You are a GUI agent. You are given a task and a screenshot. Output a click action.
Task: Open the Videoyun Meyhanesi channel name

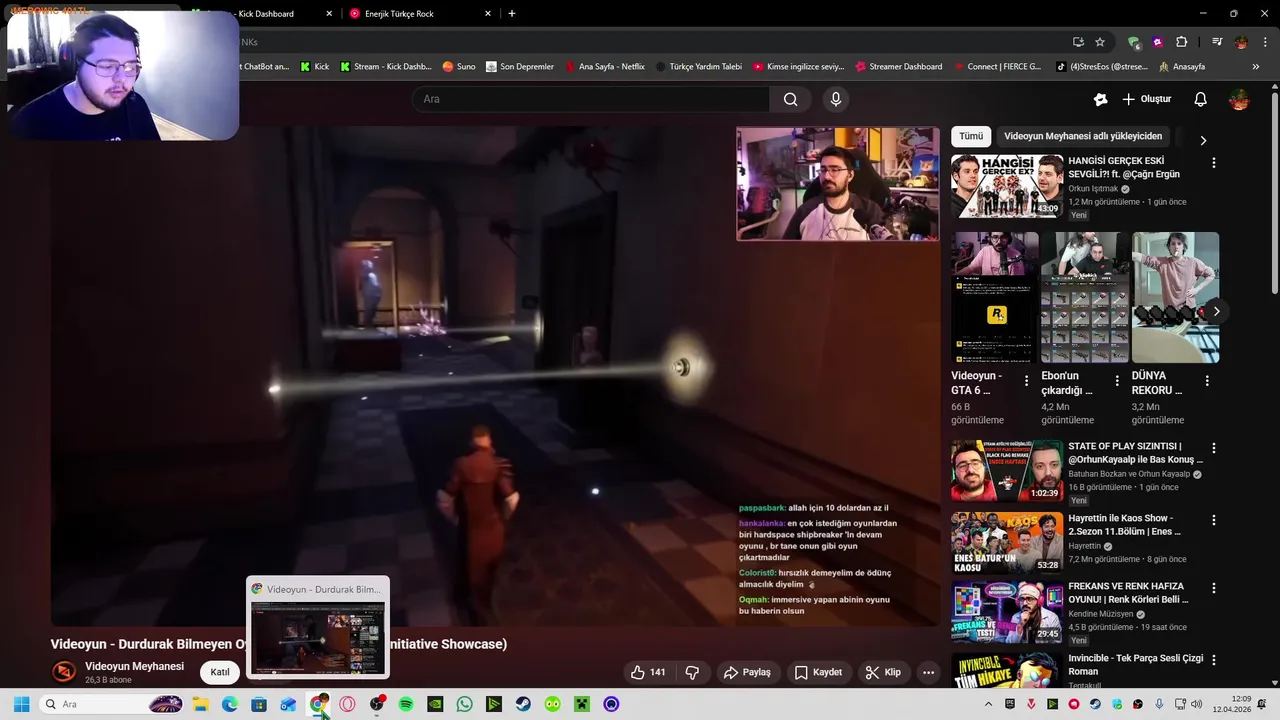134,666
